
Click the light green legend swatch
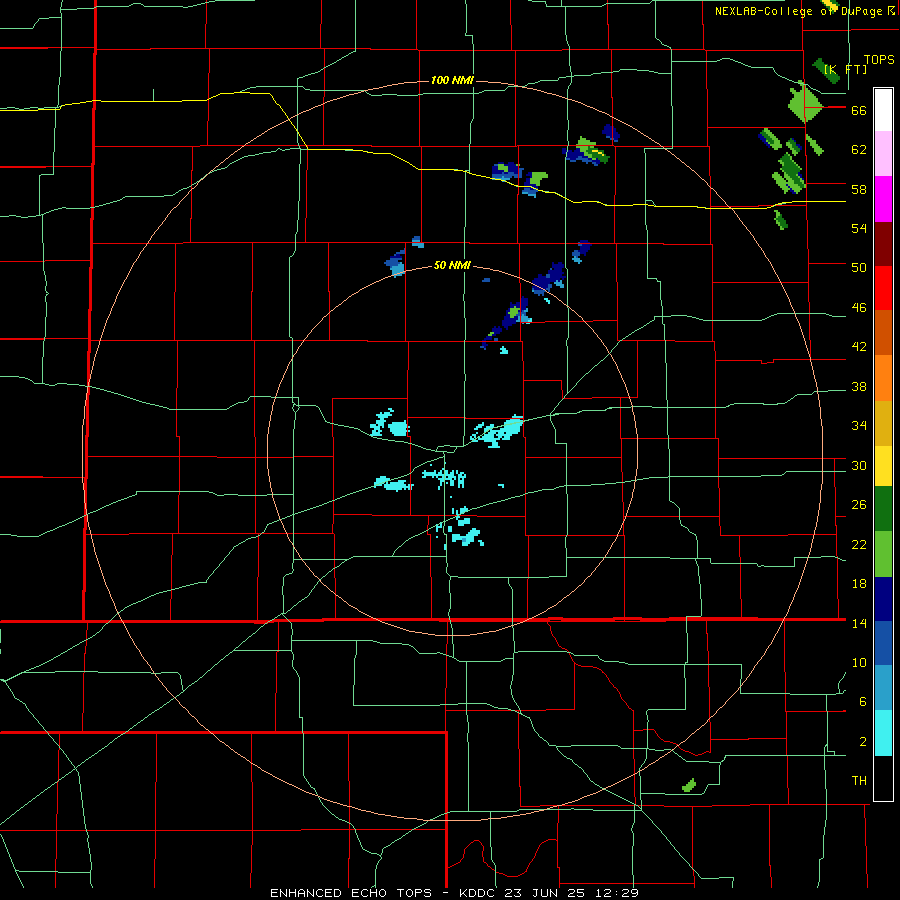click(883, 554)
